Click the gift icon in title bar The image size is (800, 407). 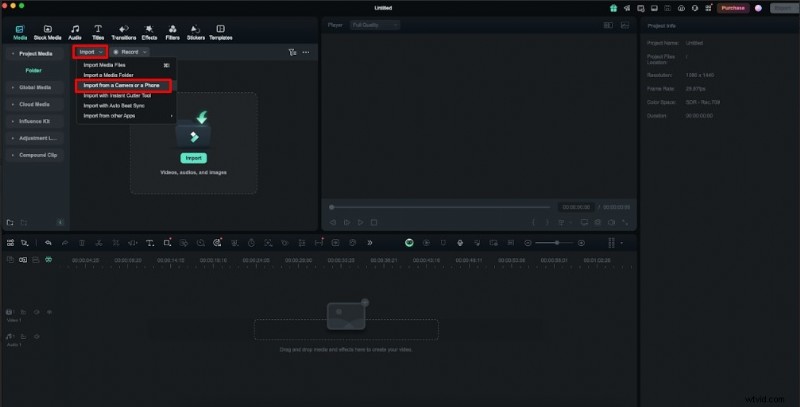tap(613, 8)
